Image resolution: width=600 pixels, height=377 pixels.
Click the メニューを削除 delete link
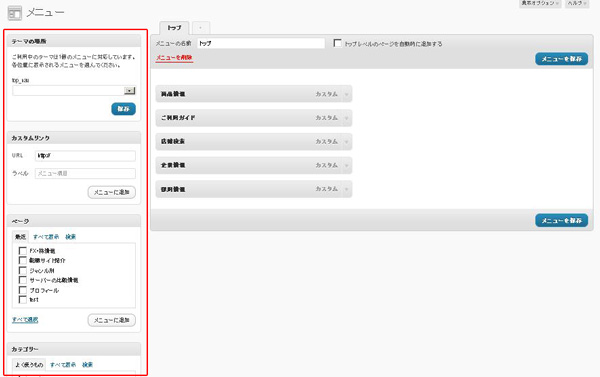click(174, 58)
